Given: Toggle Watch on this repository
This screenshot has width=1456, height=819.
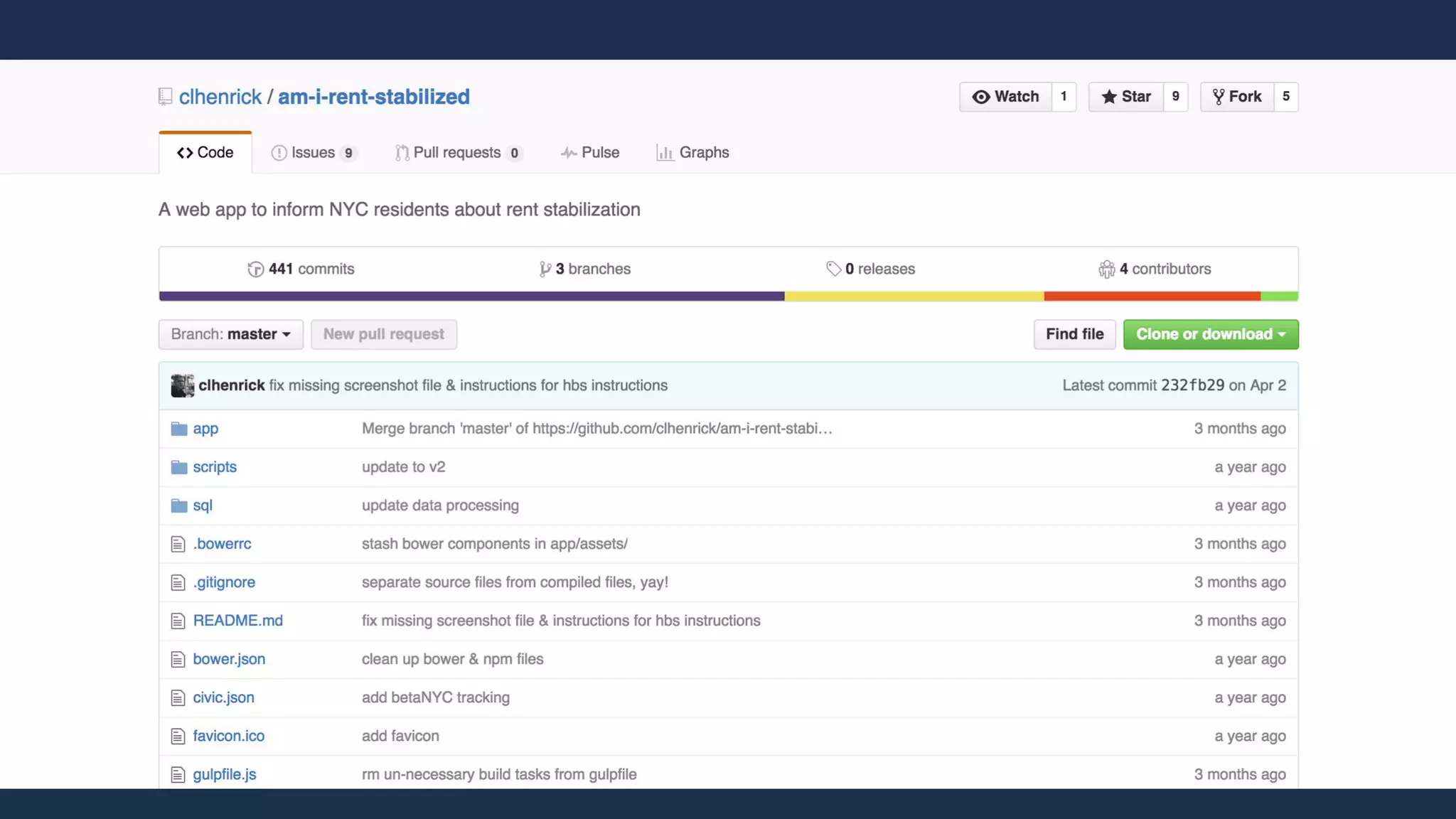Looking at the screenshot, I should pos(1005,97).
